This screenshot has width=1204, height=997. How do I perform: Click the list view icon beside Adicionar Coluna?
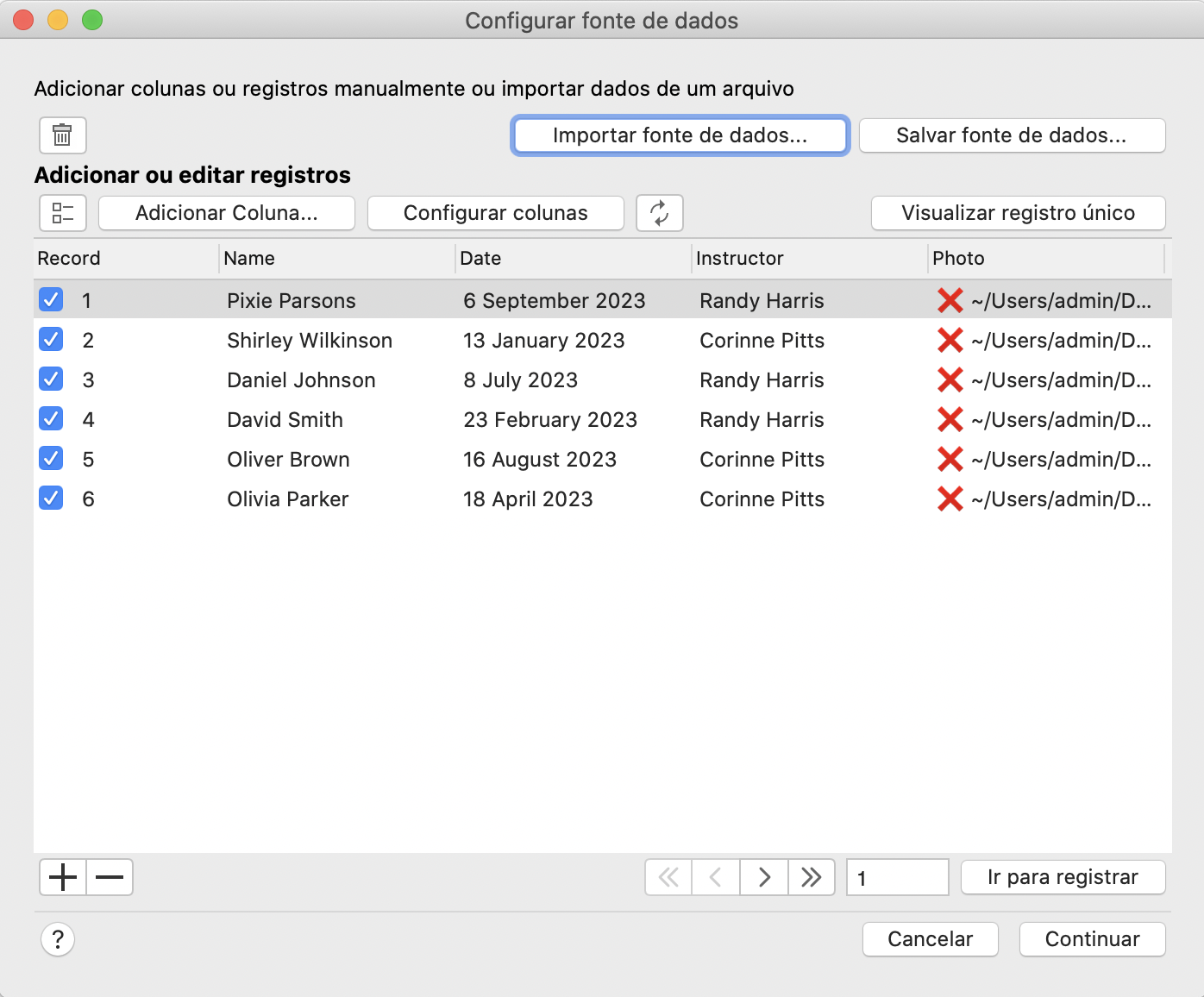(x=62, y=213)
